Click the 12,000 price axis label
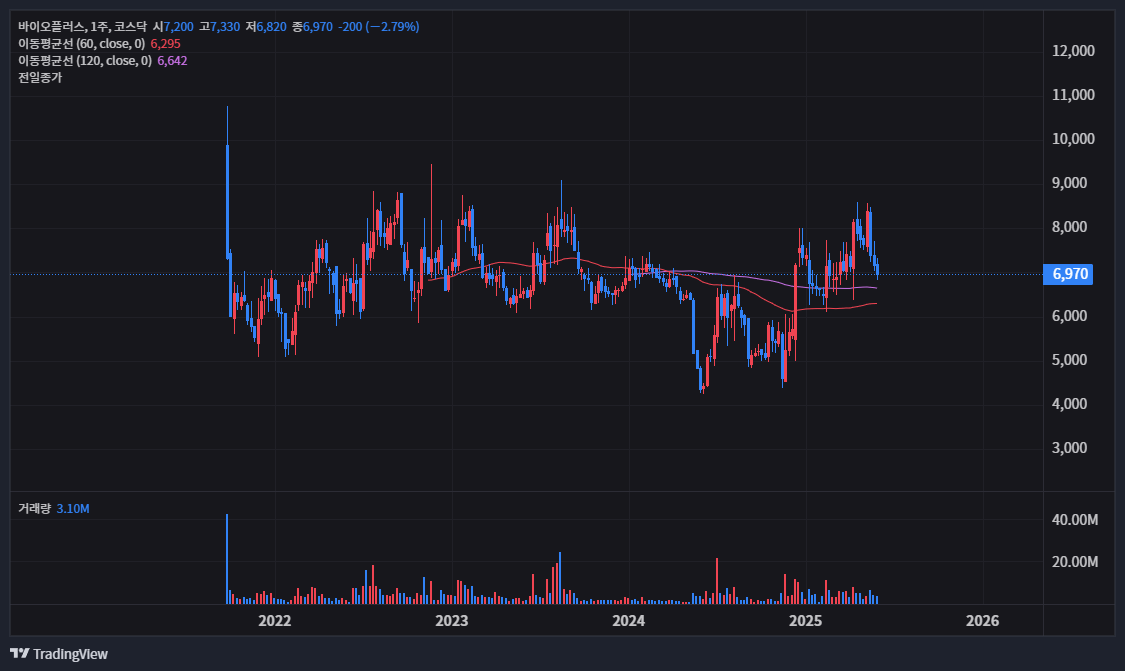The image size is (1125, 671). click(x=1073, y=51)
